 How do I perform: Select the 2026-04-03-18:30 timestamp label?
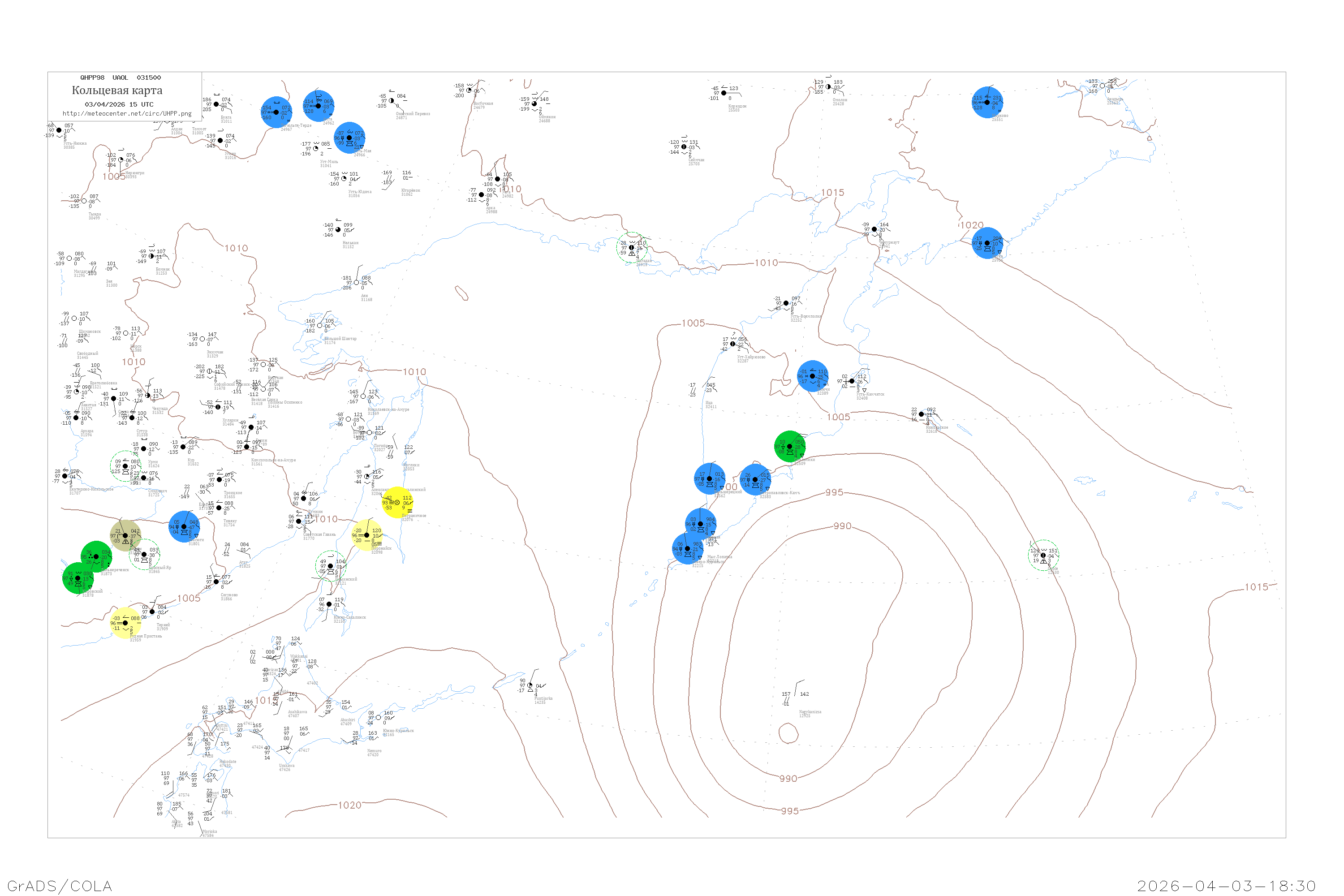click(1227, 886)
